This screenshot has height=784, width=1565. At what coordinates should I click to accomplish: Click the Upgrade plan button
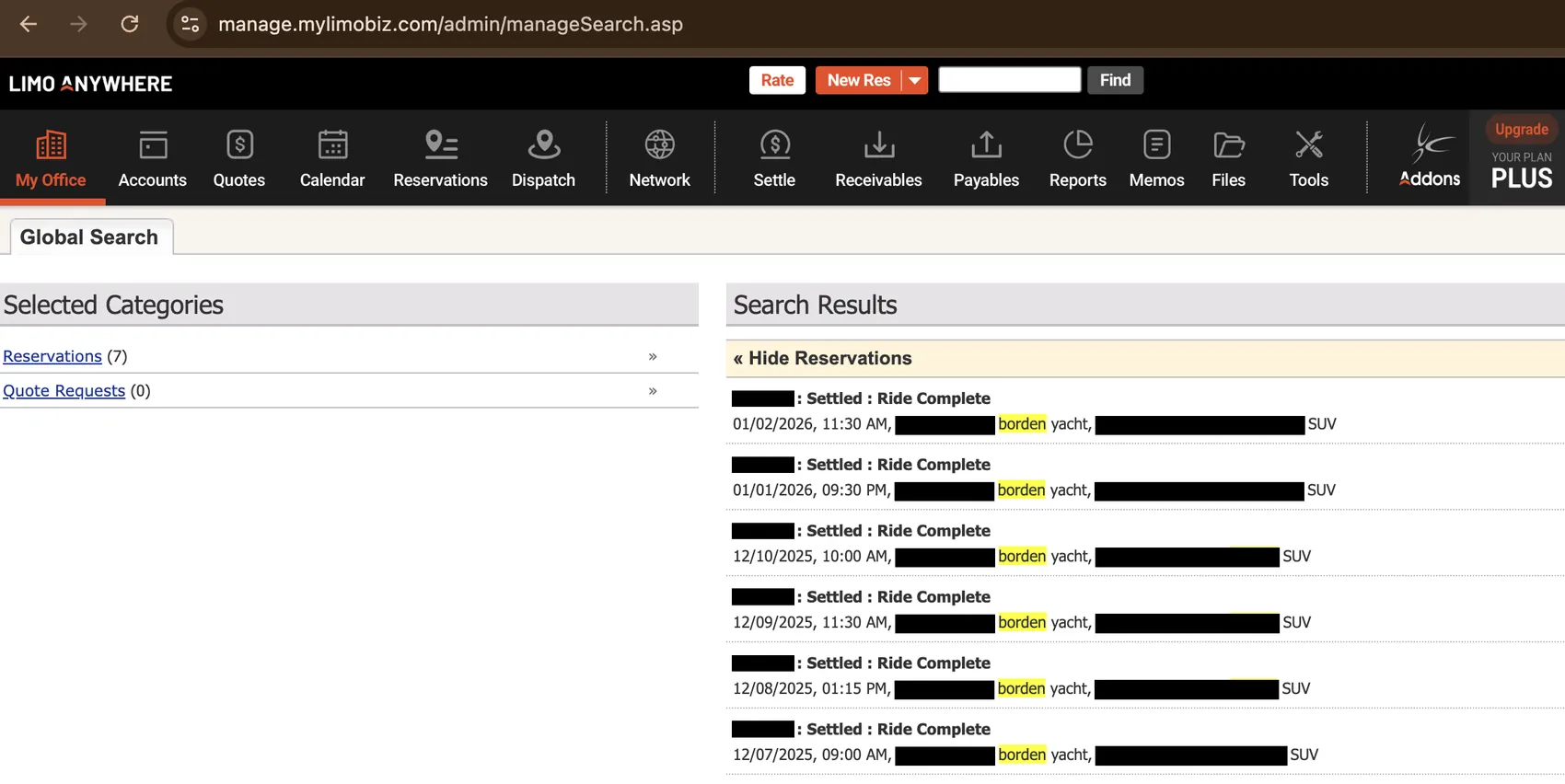[x=1521, y=129]
